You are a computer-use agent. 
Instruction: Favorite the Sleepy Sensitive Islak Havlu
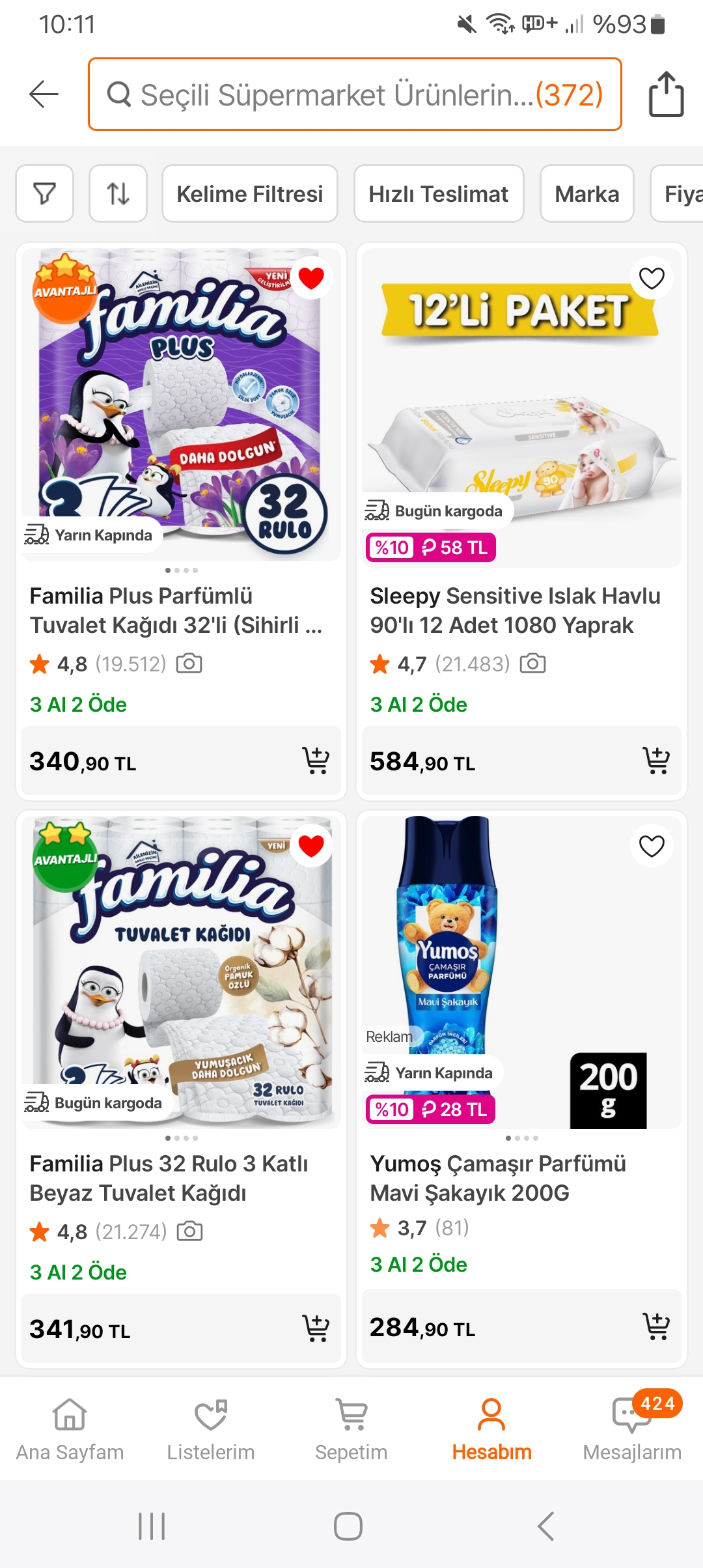pyautogui.click(x=652, y=278)
